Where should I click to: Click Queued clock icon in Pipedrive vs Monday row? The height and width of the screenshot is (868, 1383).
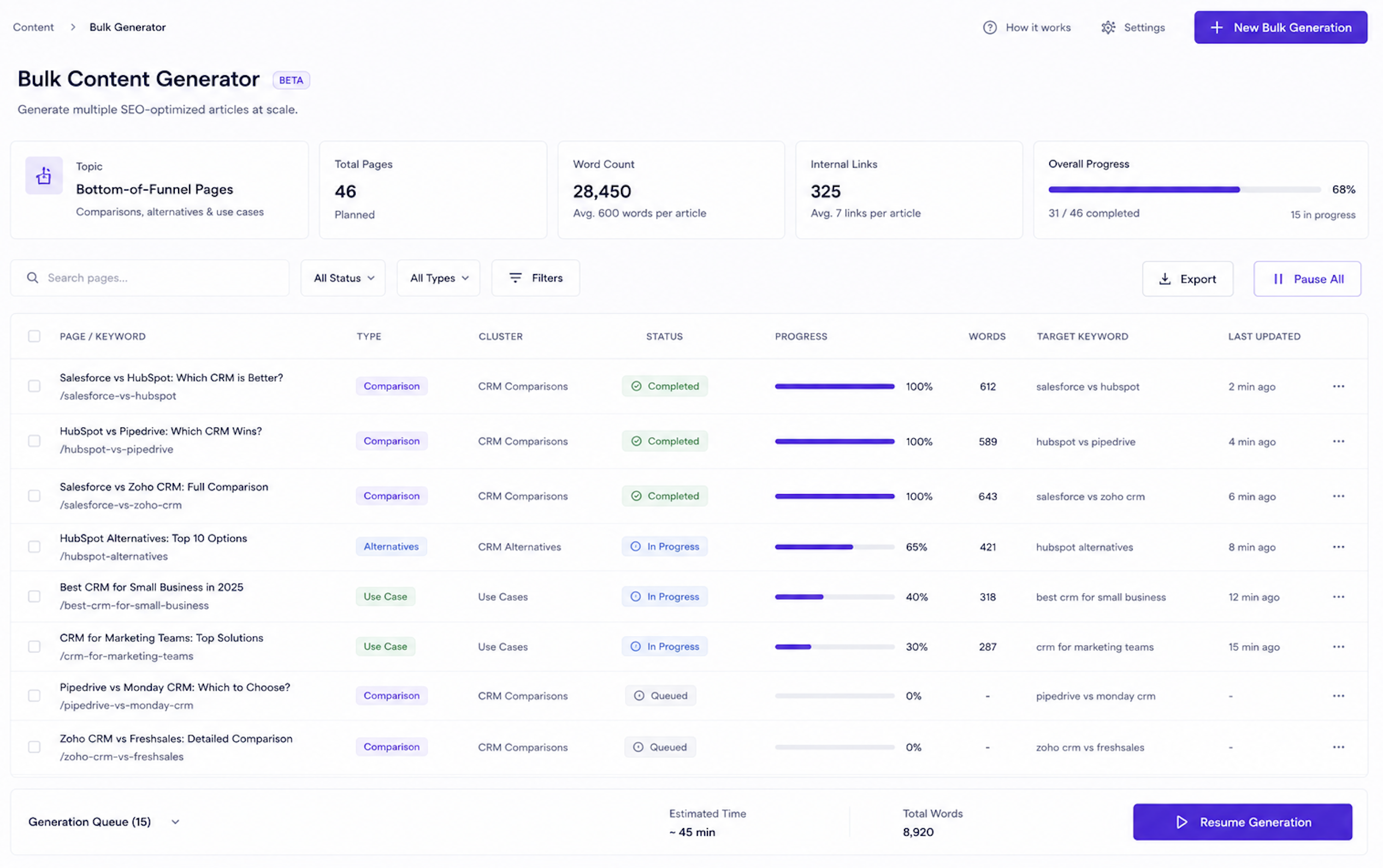click(639, 696)
